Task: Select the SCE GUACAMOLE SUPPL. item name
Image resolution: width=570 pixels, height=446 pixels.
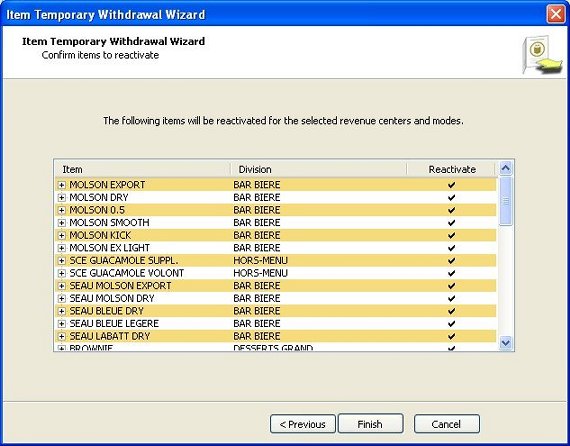Action: (x=124, y=261)
